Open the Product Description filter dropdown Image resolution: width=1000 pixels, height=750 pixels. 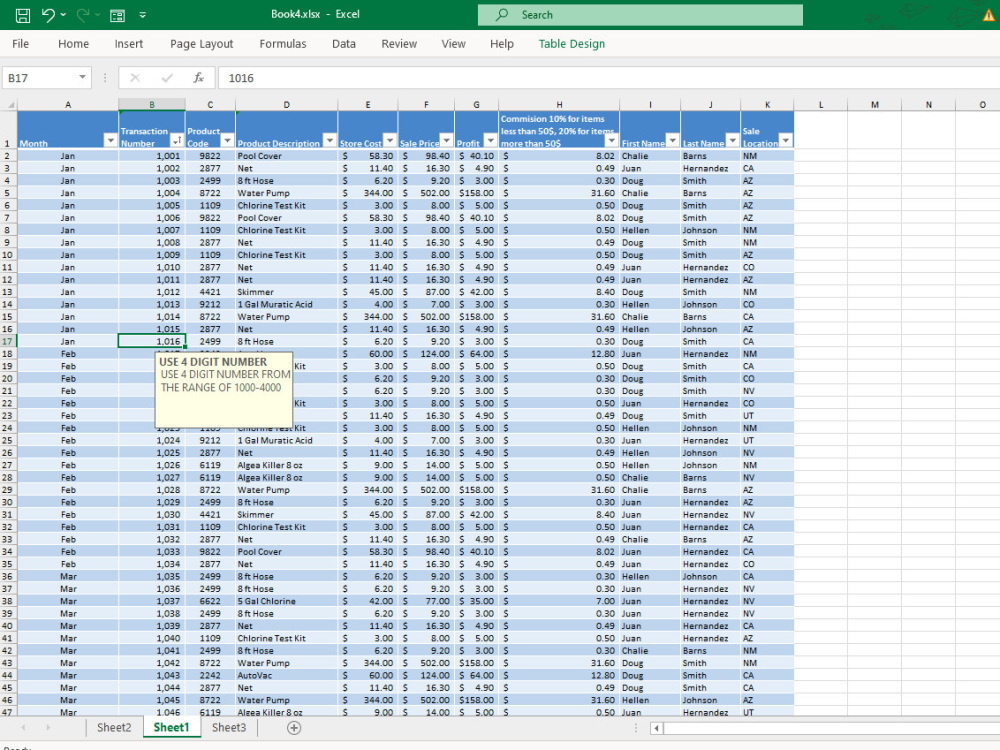tap(330, 140)
